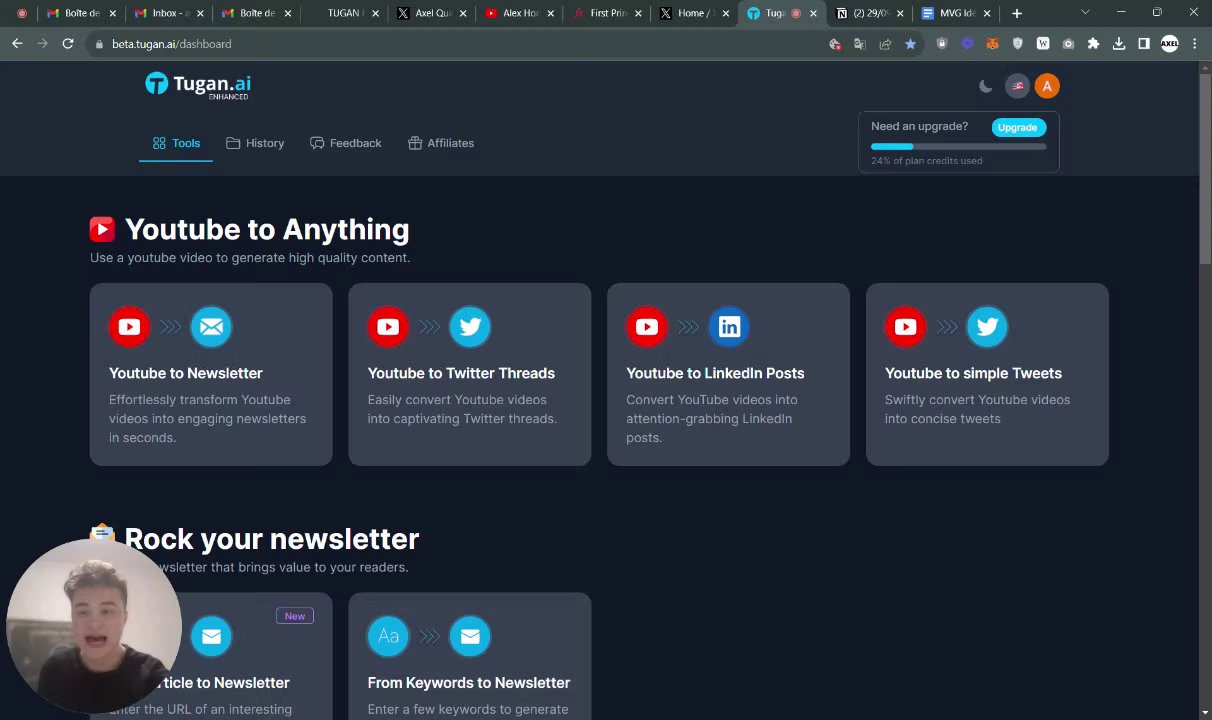1212x720 pixels.
Task: View site information lock icon
Action: tap(99, 44)
